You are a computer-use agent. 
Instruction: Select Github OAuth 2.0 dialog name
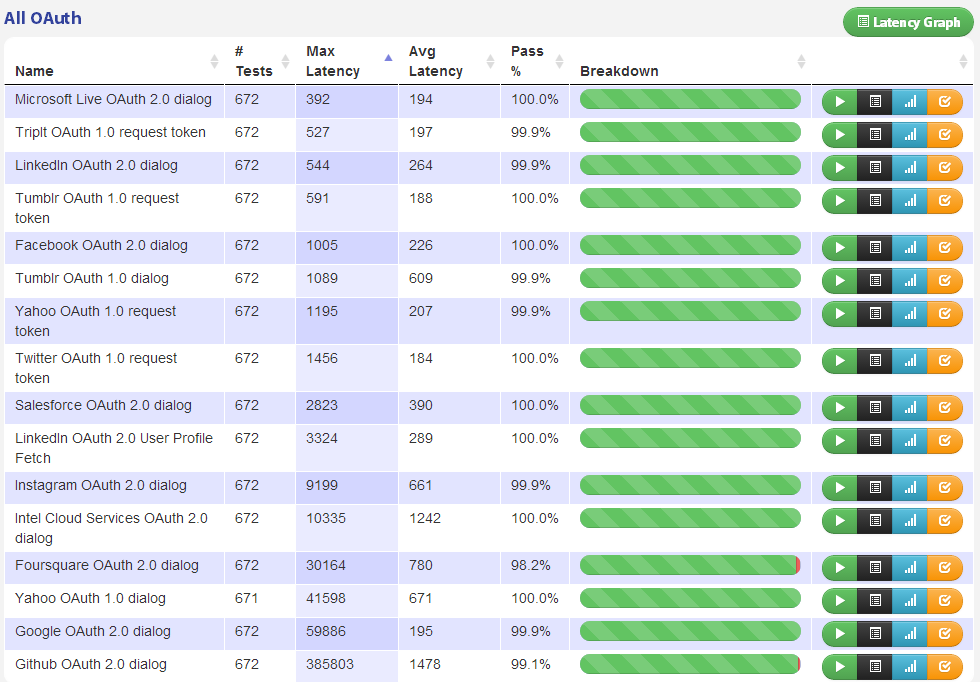[x=91, y=664]
